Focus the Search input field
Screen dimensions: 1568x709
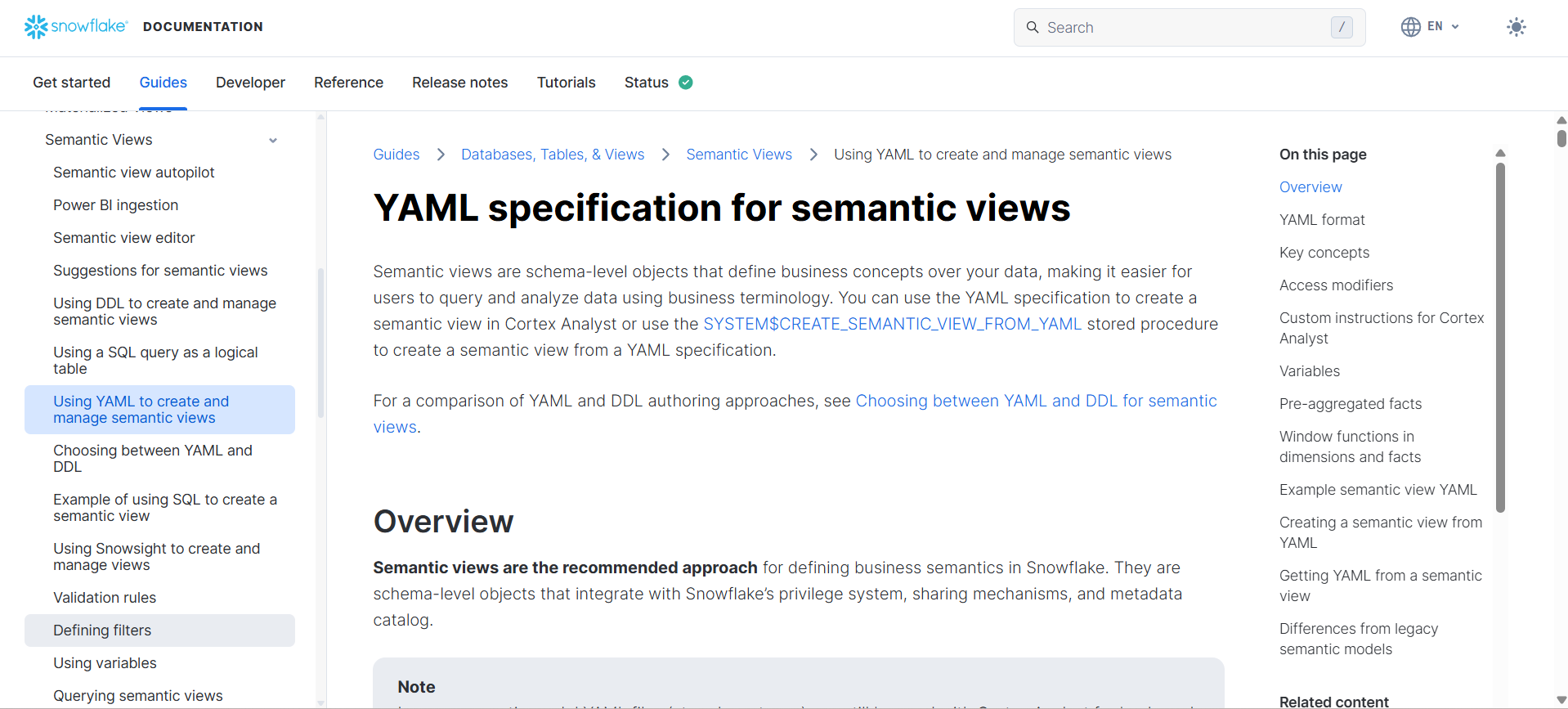1189,27
